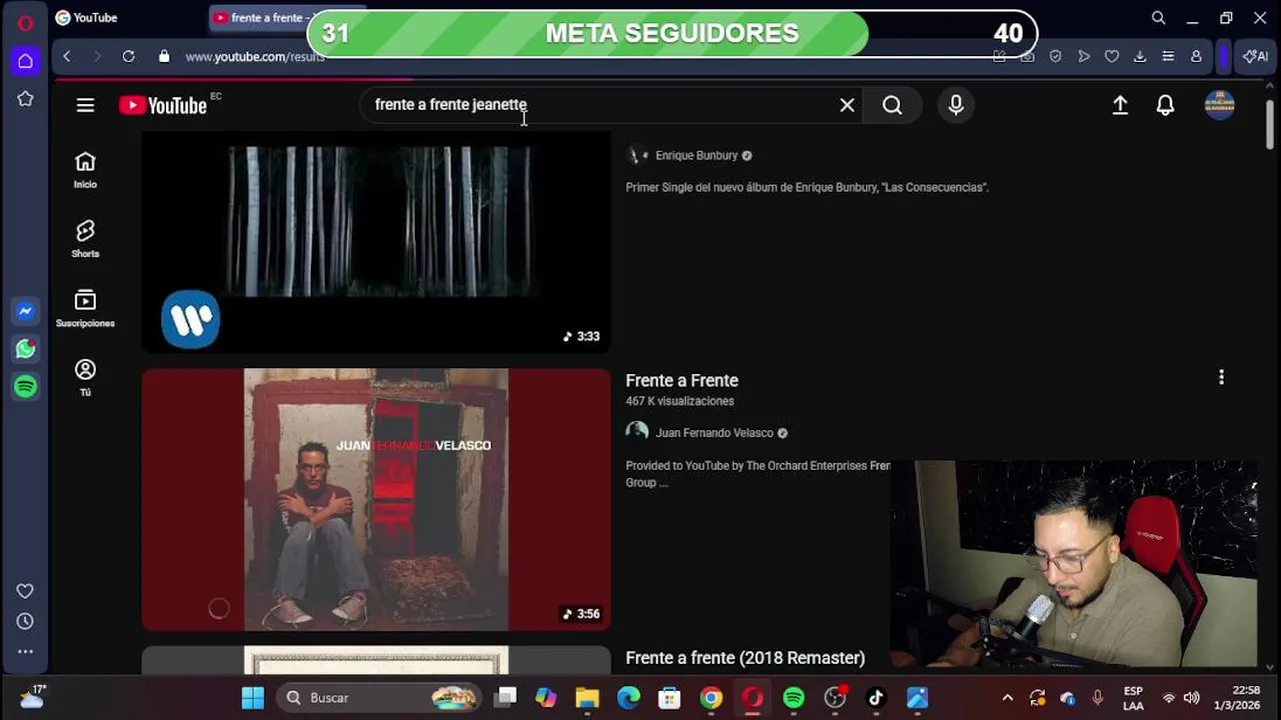This screenshot has width=1281, height=720.
Task: Reload the page
Action: pos(128,56)
